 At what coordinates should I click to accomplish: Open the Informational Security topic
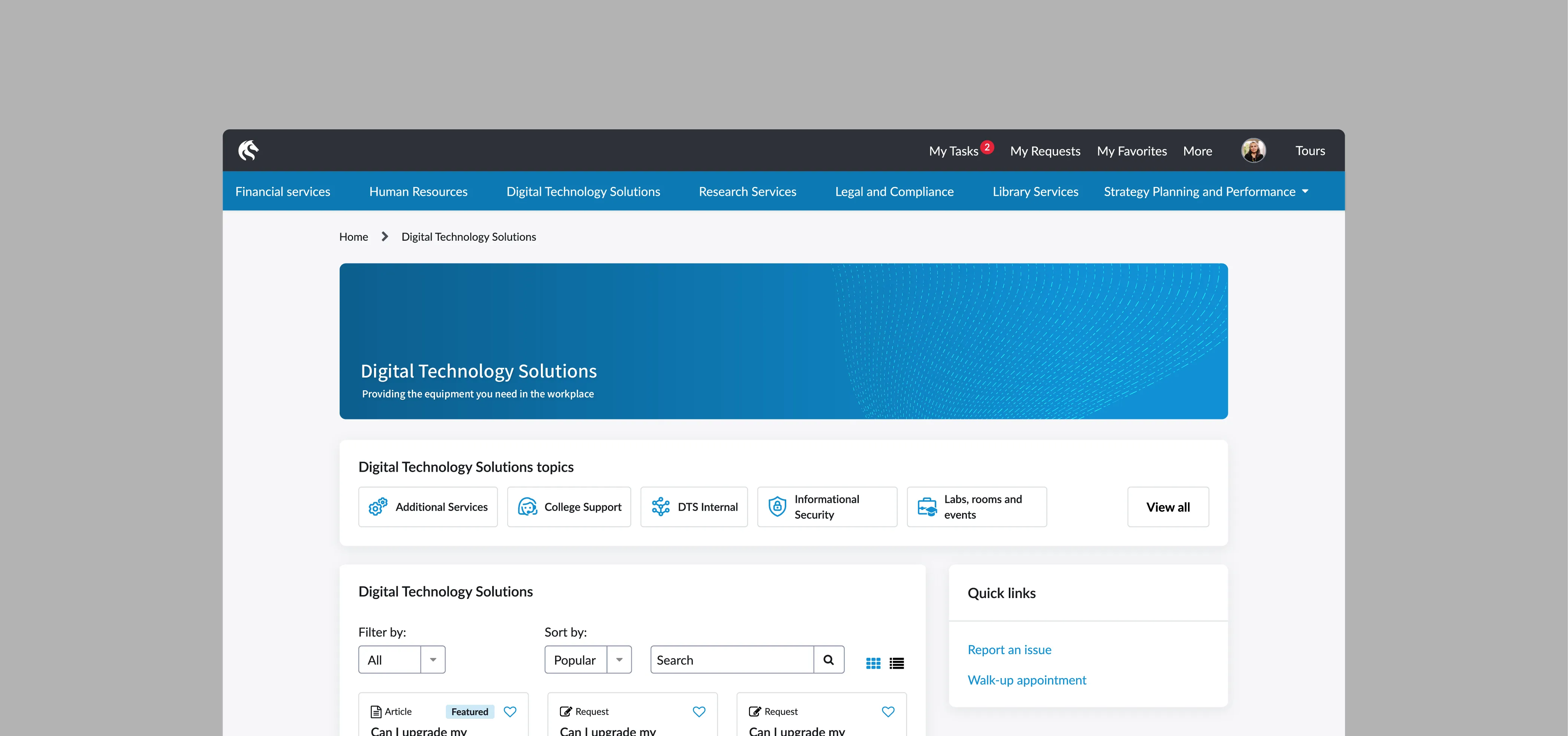pyautogui.click(x=827, y=507)
